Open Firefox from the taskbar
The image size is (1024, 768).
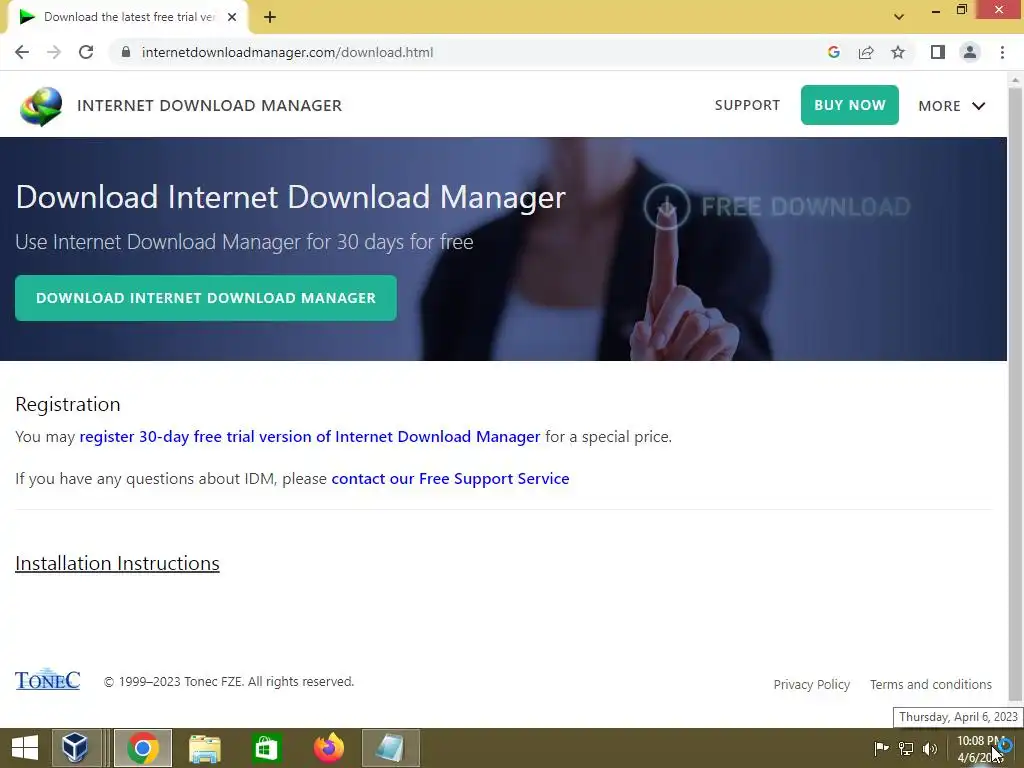pos(328,748)
